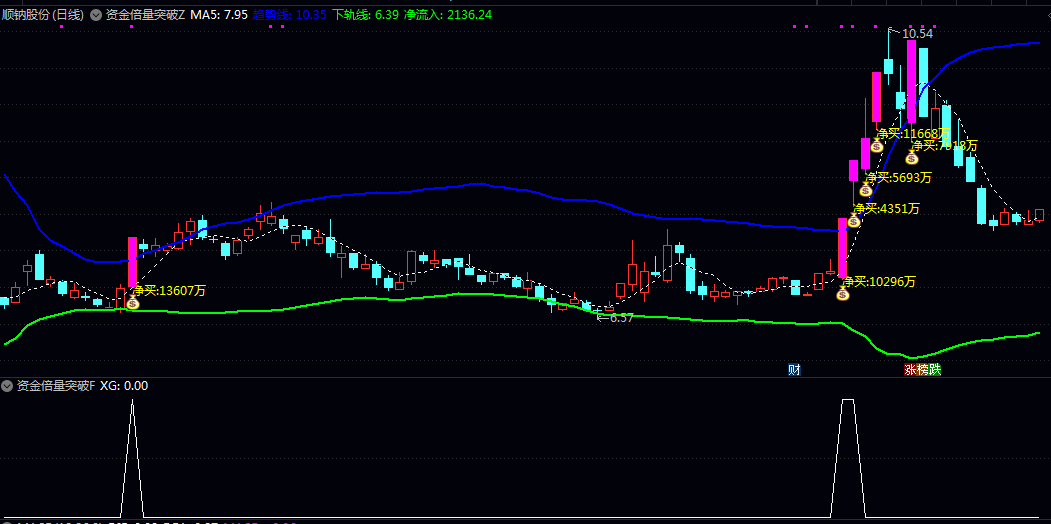Expand the 资金倍量突破Z indicator arrow

96,15
